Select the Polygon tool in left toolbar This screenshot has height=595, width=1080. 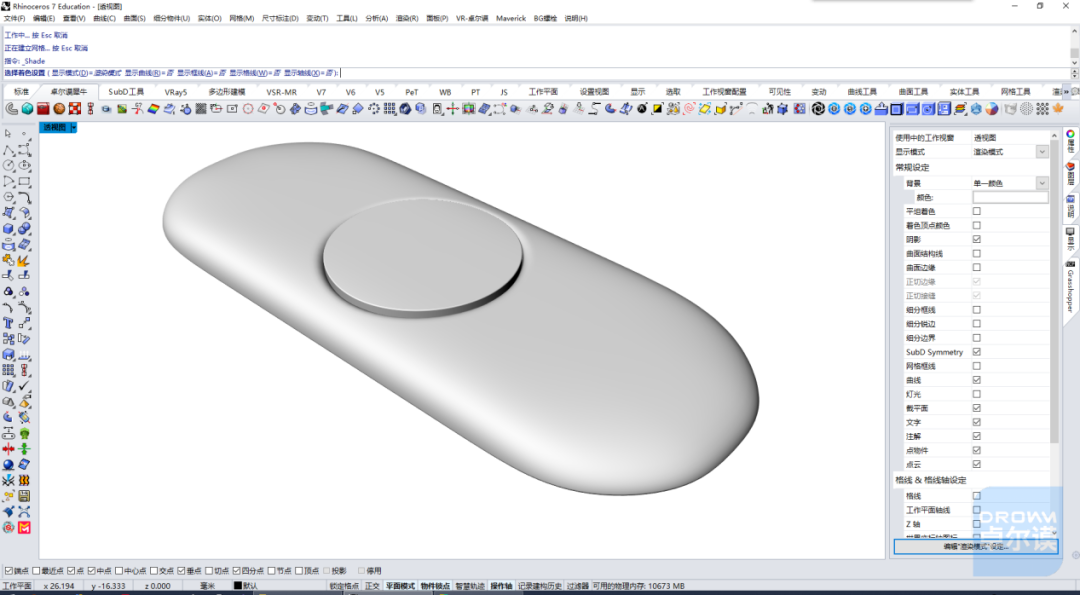[x=8, y=197]
